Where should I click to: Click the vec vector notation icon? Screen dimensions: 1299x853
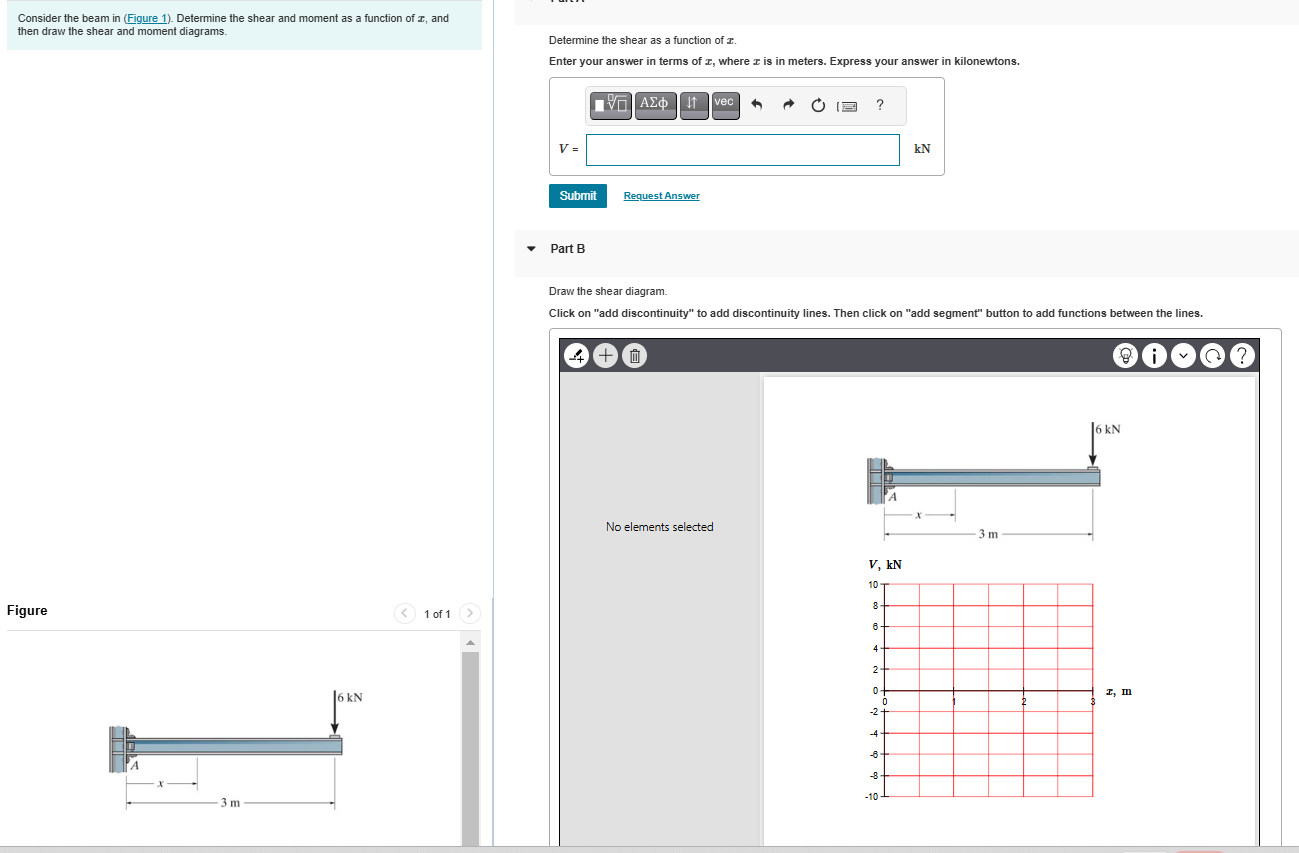(724, 105)
